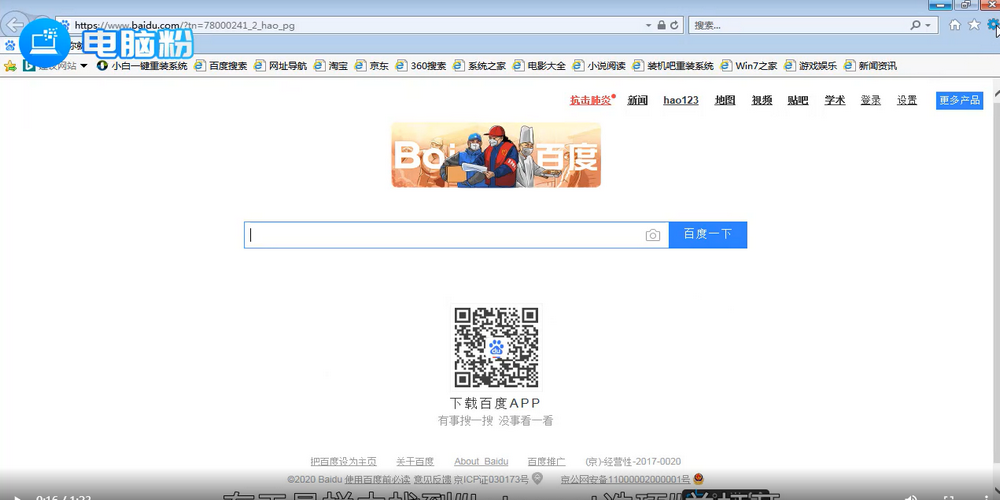Open 小白一键重装系统 favorite

[x=142, y=66]
